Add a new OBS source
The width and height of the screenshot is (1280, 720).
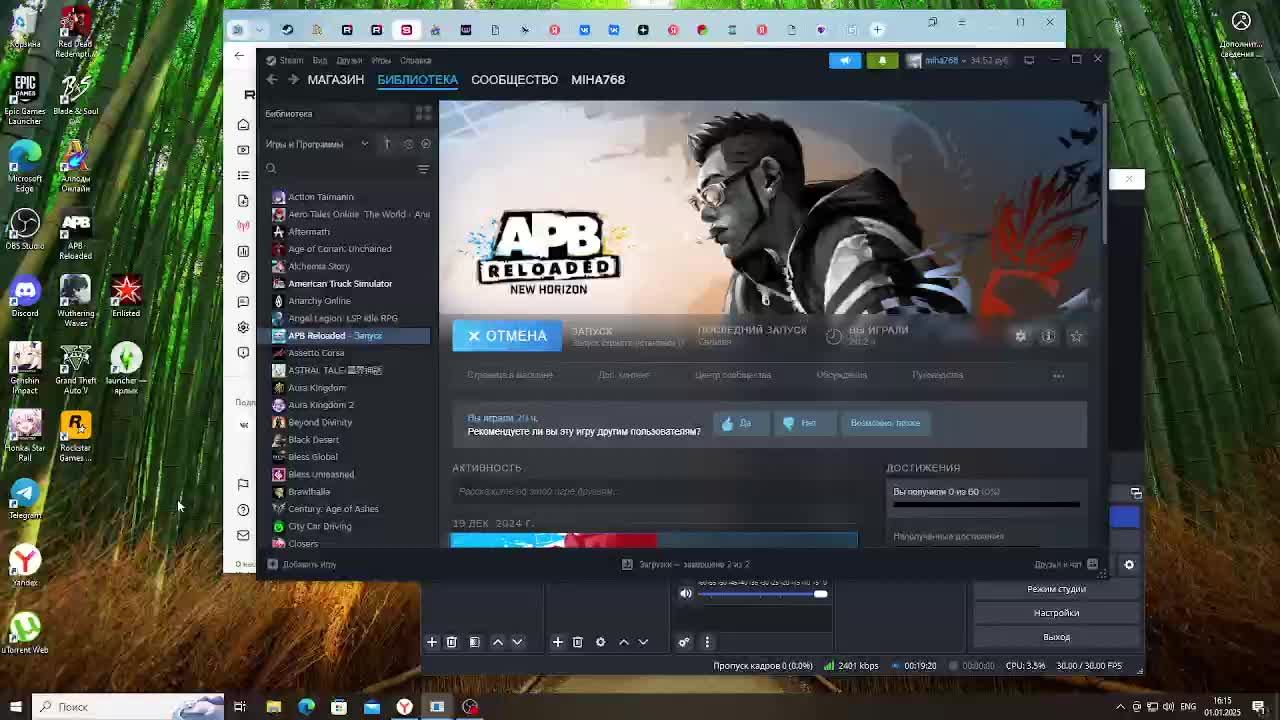558,642
